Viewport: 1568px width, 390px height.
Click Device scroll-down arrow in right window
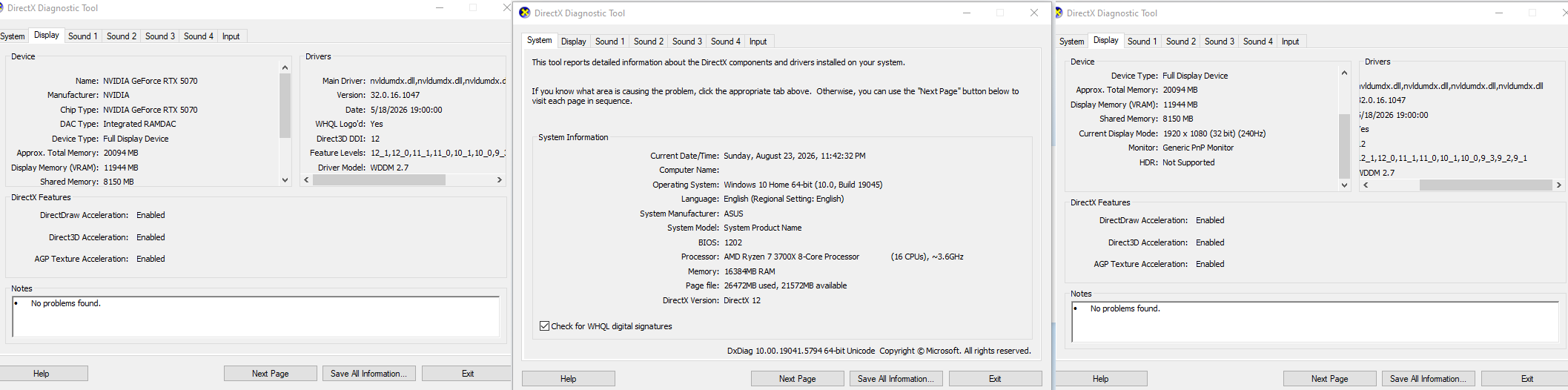click(x=1344, y=185)
